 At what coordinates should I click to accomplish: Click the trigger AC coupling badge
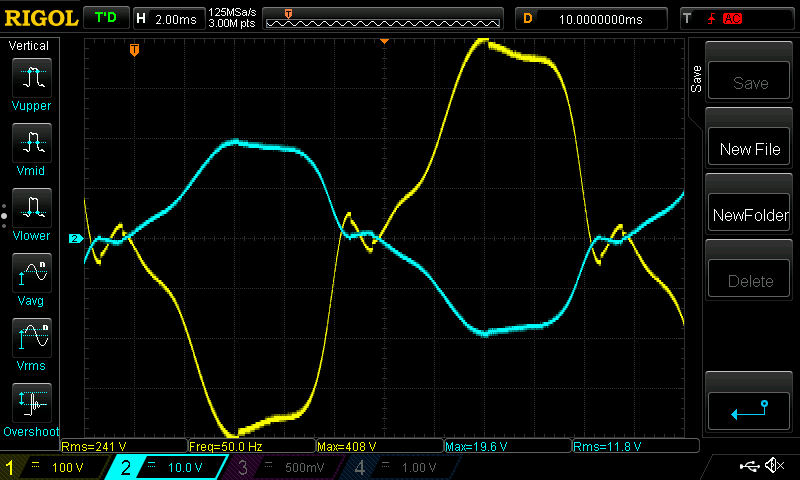click(x=732, y=19)
